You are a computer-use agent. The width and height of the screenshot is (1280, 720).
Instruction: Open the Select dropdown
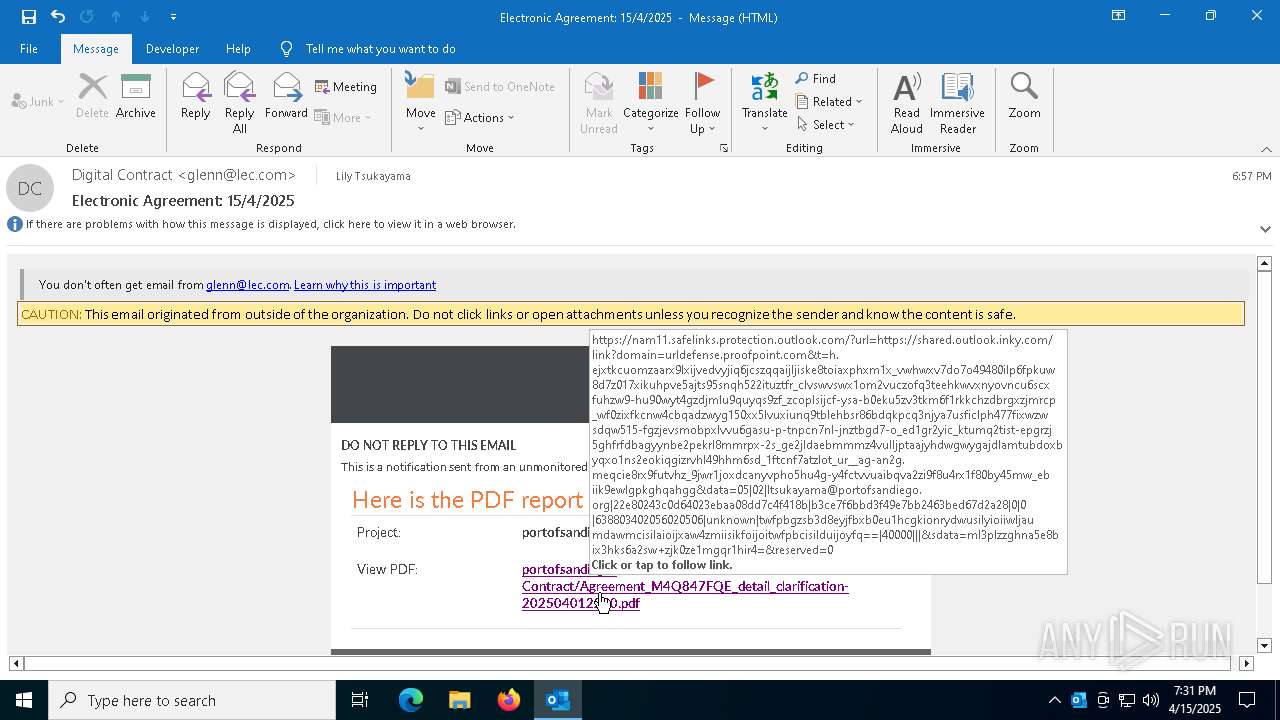[826, 124]
